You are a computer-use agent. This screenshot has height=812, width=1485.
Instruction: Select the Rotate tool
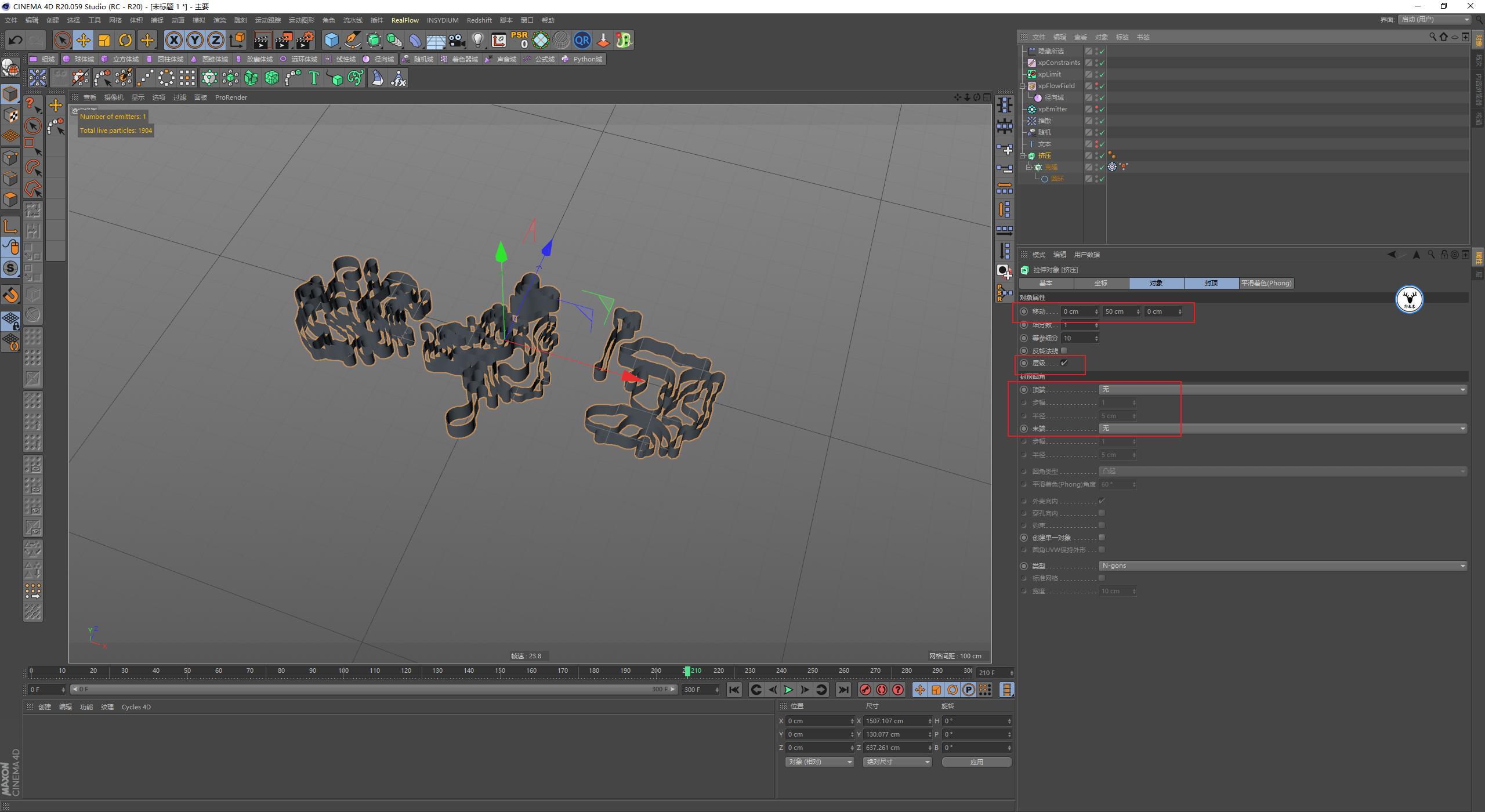point(125,40)
